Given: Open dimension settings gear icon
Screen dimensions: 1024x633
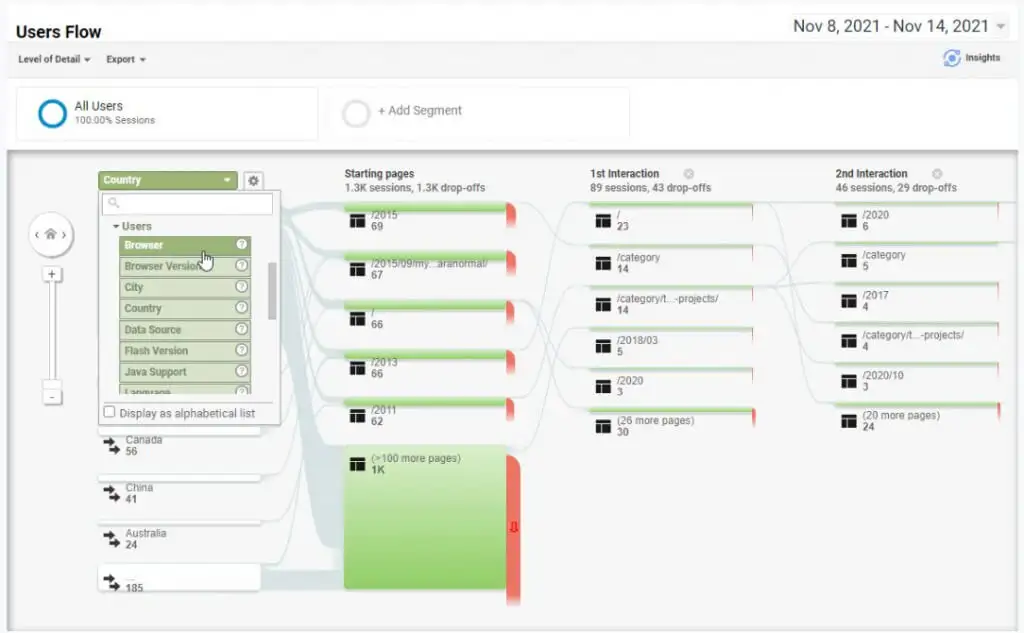Looking at the screenshot, I should coord(253,180).
